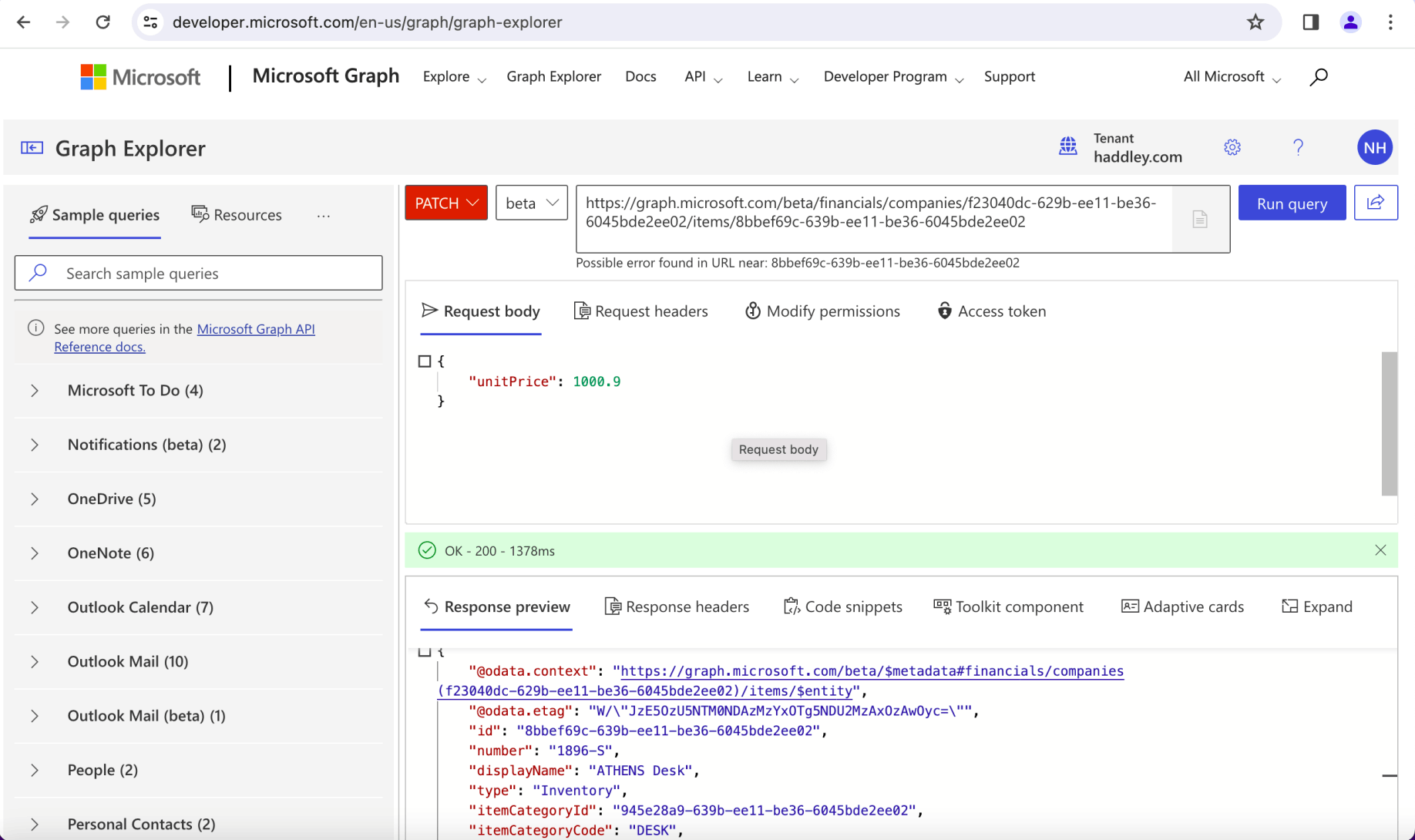Expand the Outlook Mail (10) category

coord(127,661)
